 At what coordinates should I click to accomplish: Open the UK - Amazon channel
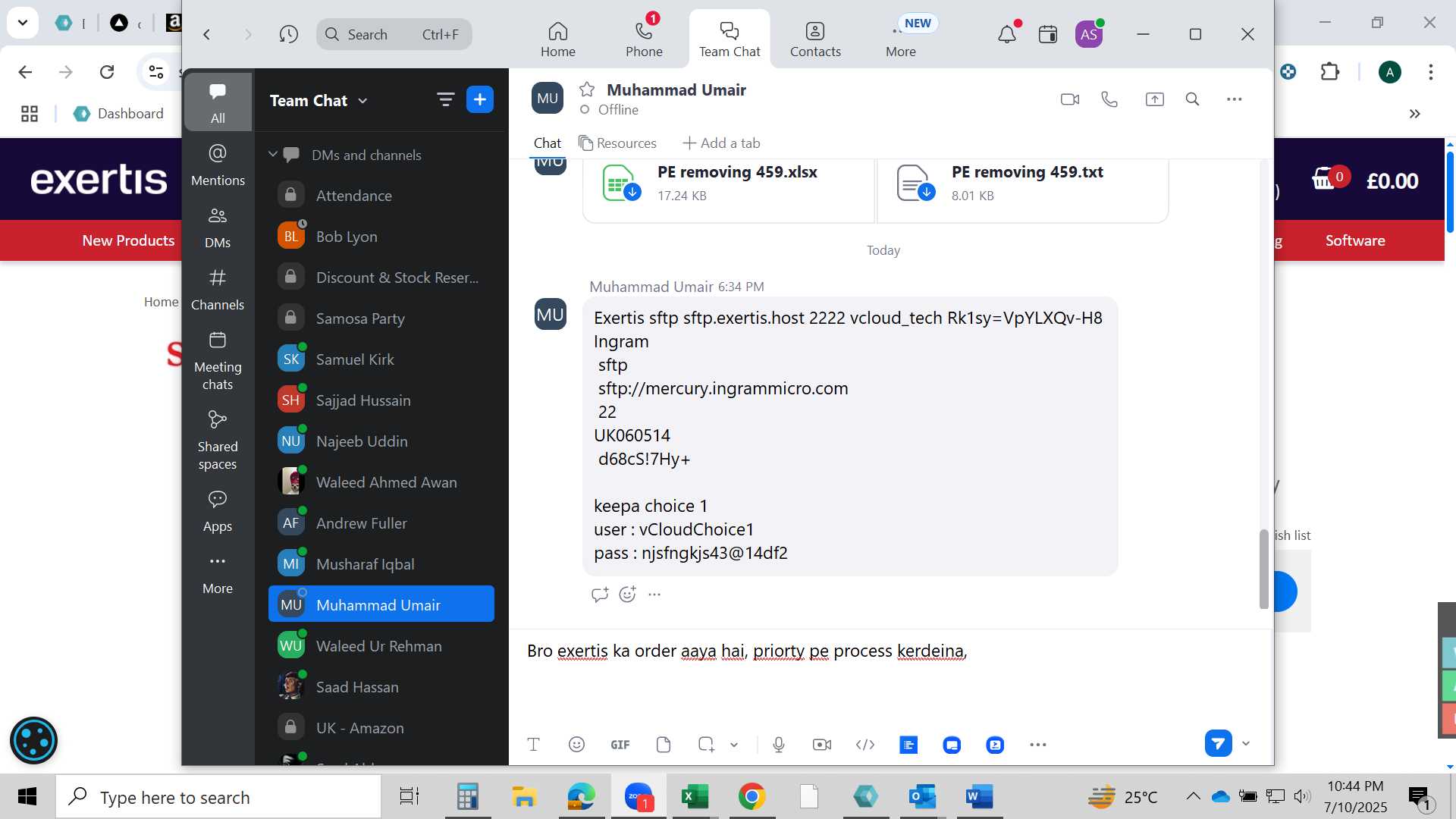pyautogui.click(x=381, y=728)
